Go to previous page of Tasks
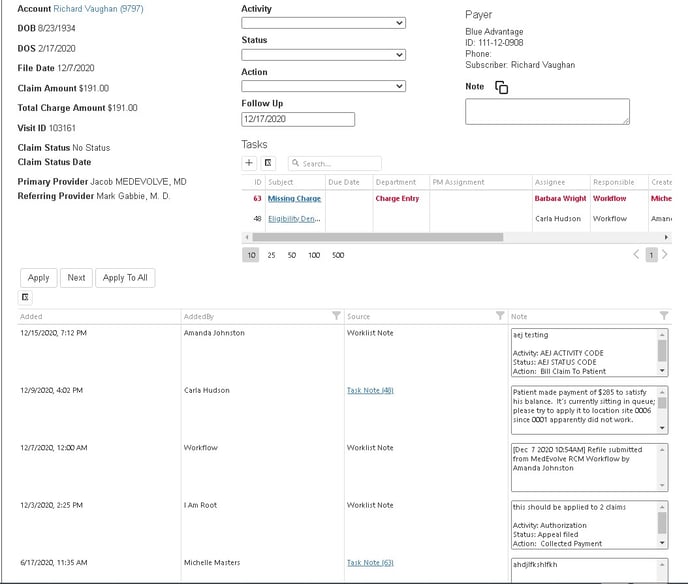The height and width of the screenshot is (584, 688). pos(636,255)
